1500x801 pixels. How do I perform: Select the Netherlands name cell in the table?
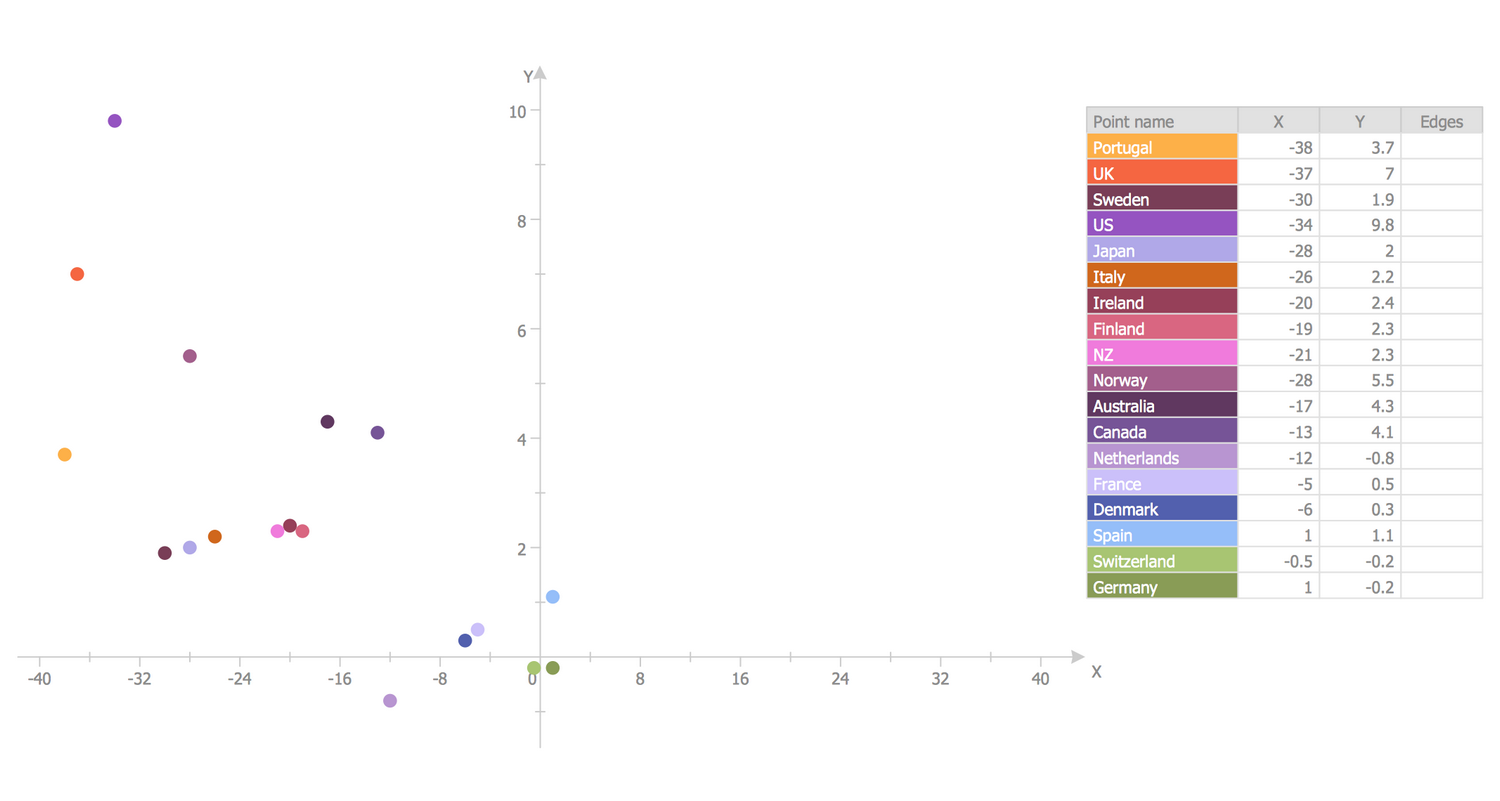pyautogui.click(x=1162, y=457)
